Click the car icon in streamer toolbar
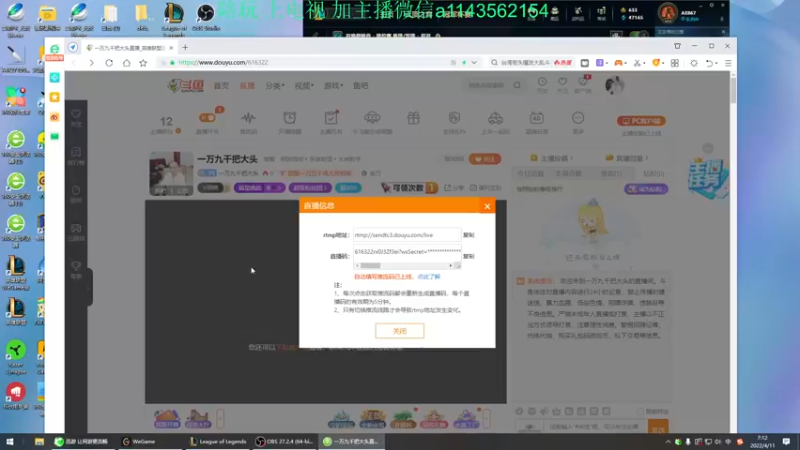This screenshot has height=450, width=800. point(495,118)
